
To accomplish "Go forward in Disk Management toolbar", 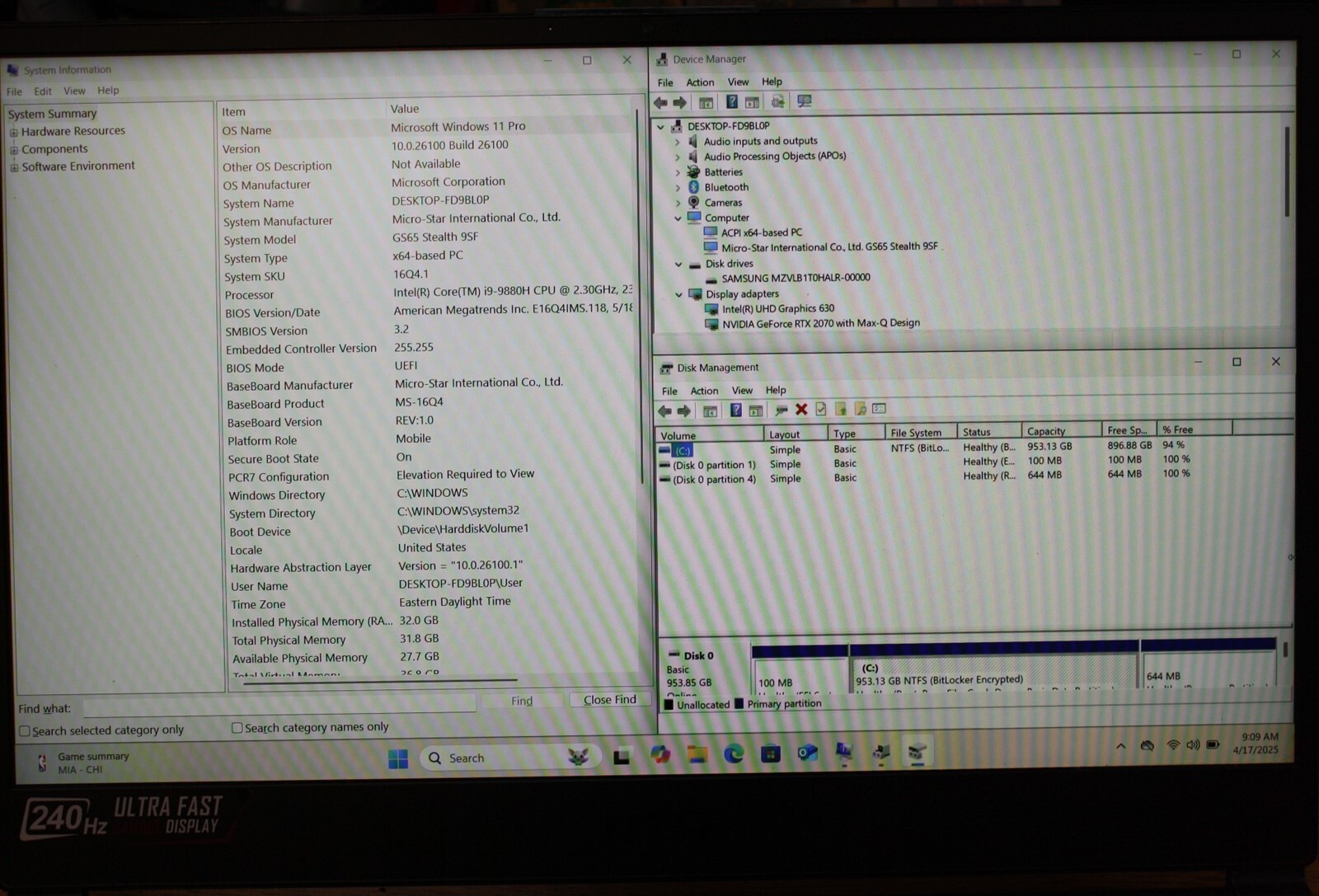I will coord(684,410).
